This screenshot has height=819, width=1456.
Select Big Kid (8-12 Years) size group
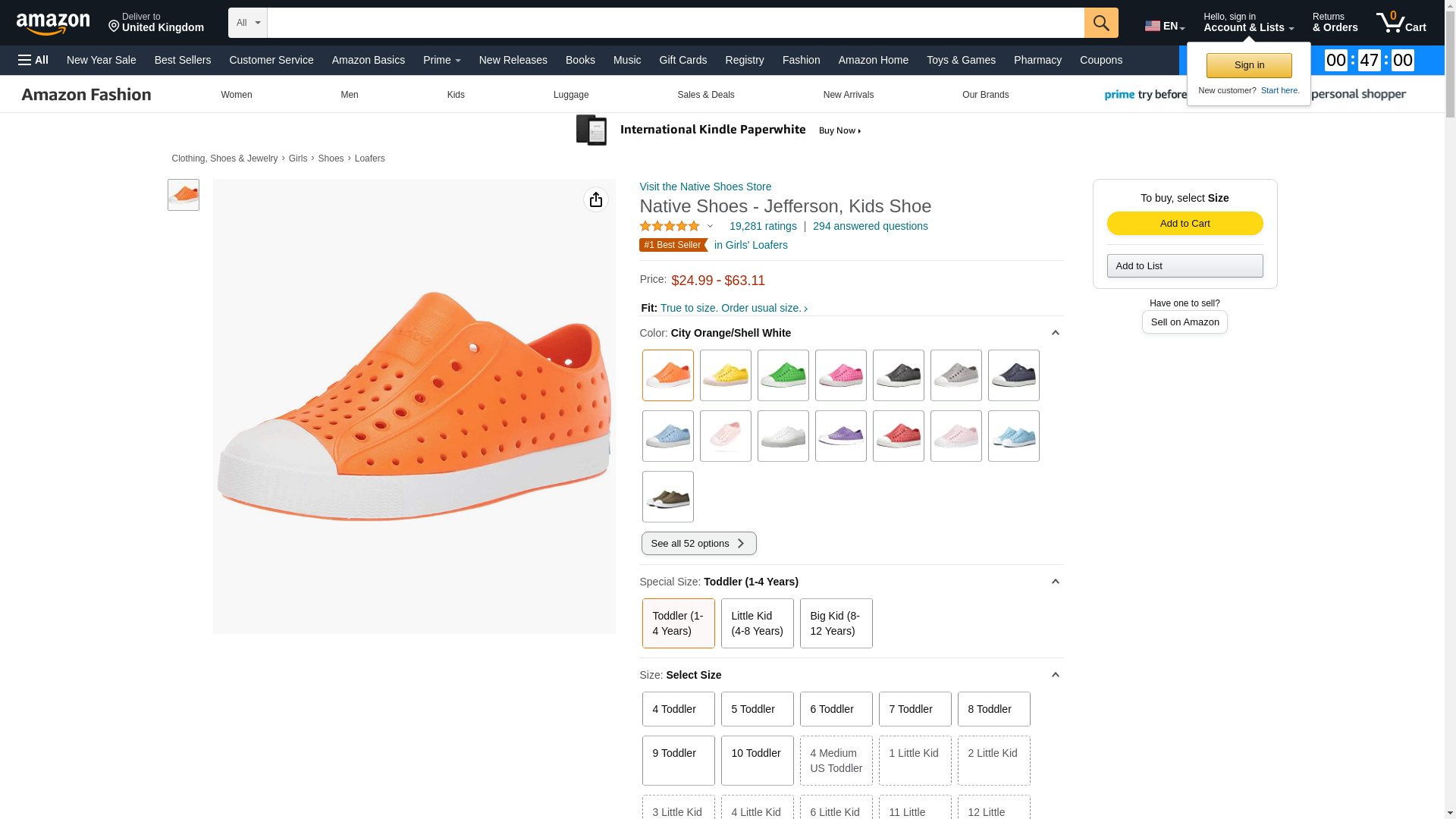pos(836,623)
